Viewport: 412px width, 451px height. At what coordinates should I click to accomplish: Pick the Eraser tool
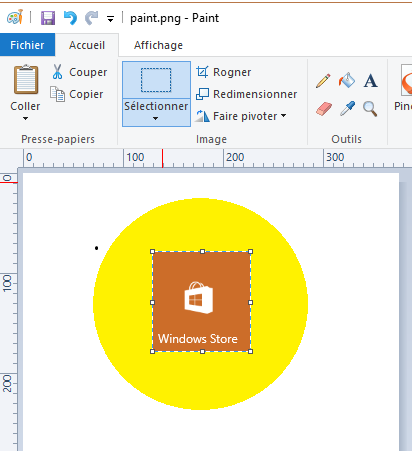(324, 109)
